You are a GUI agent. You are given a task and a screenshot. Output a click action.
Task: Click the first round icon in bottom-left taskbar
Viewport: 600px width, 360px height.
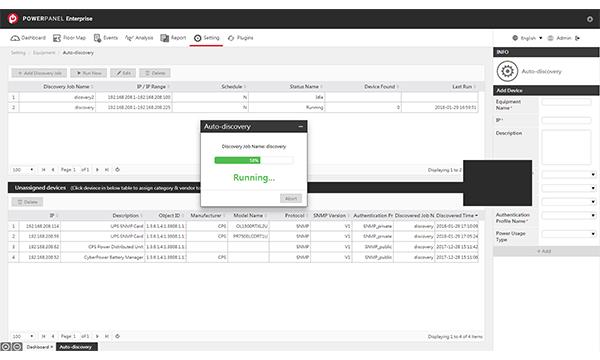point(5,347)
